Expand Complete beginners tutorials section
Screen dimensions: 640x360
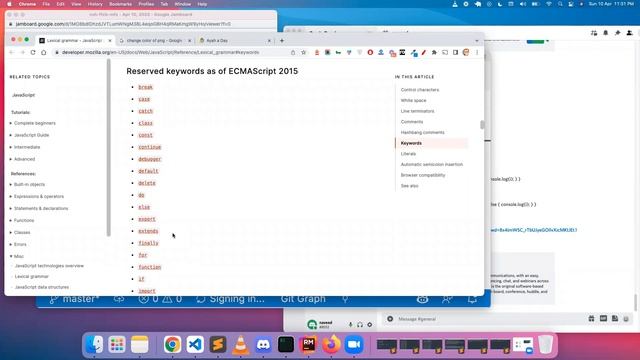[34, 123]
